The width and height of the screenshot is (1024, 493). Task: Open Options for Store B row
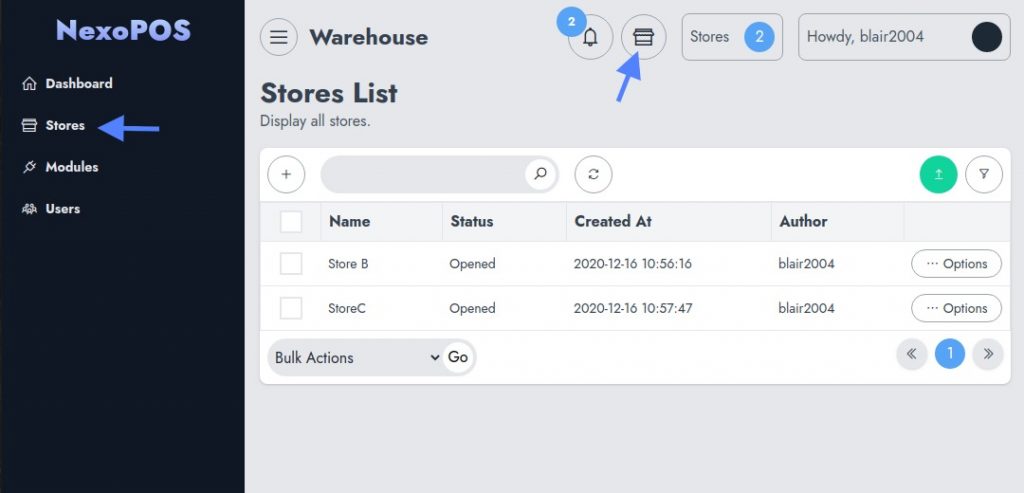(x=956, y=264)
